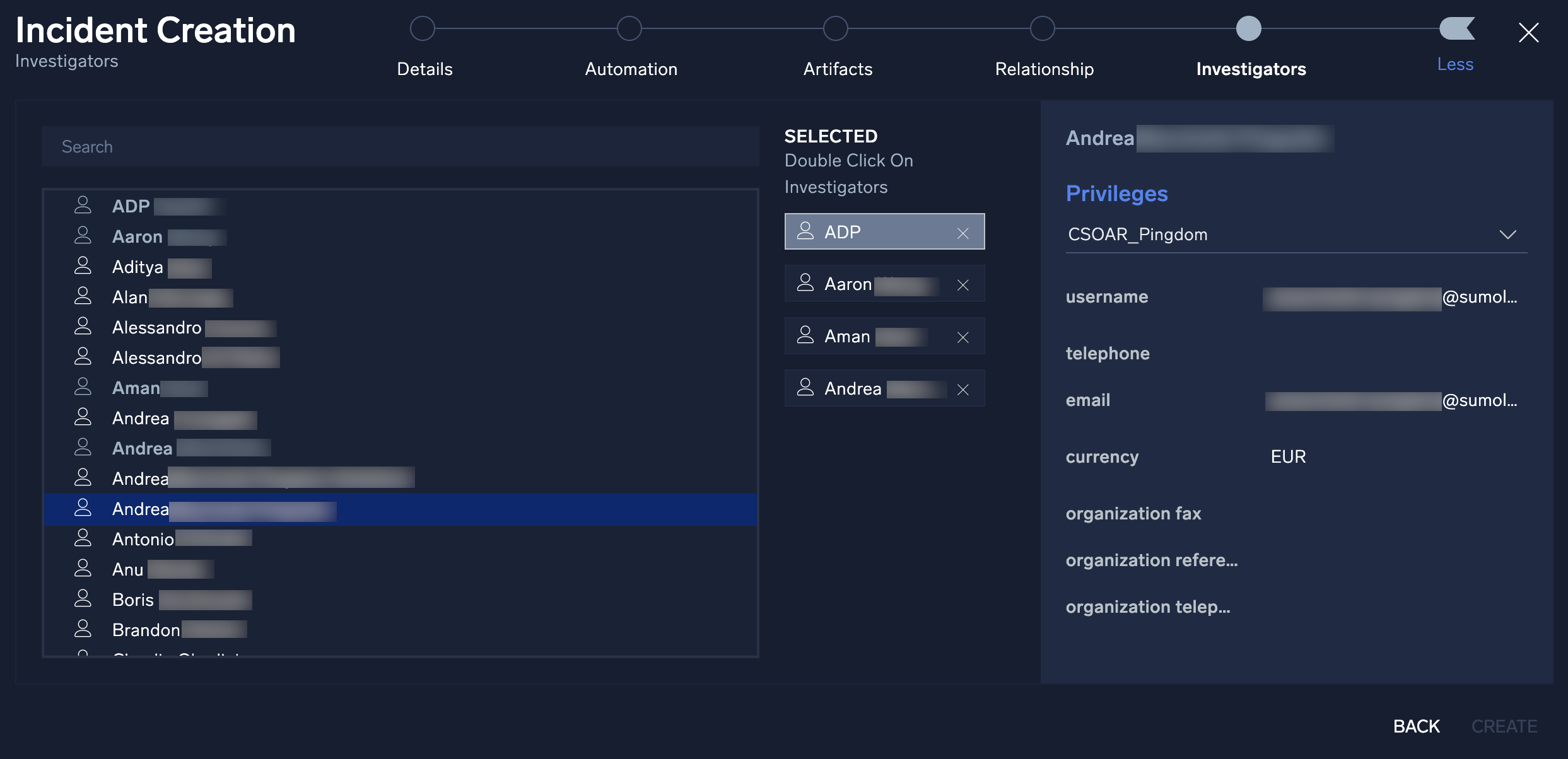Click the ADP user icon in list
The width and height of the screenshot is (1568, 759).
tap(83, 205)
